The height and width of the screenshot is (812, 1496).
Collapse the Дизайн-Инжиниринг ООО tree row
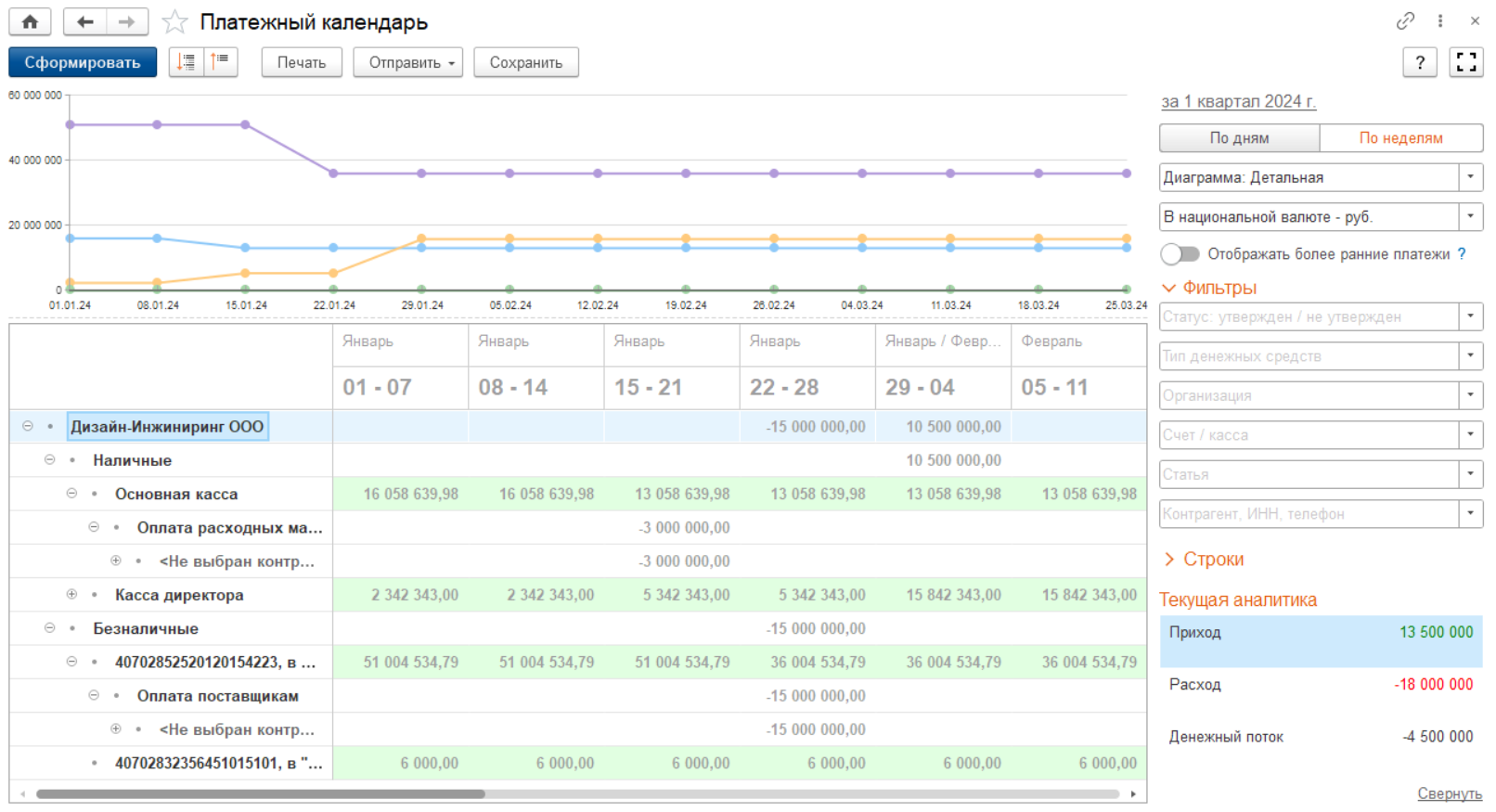tap(28, 426)
